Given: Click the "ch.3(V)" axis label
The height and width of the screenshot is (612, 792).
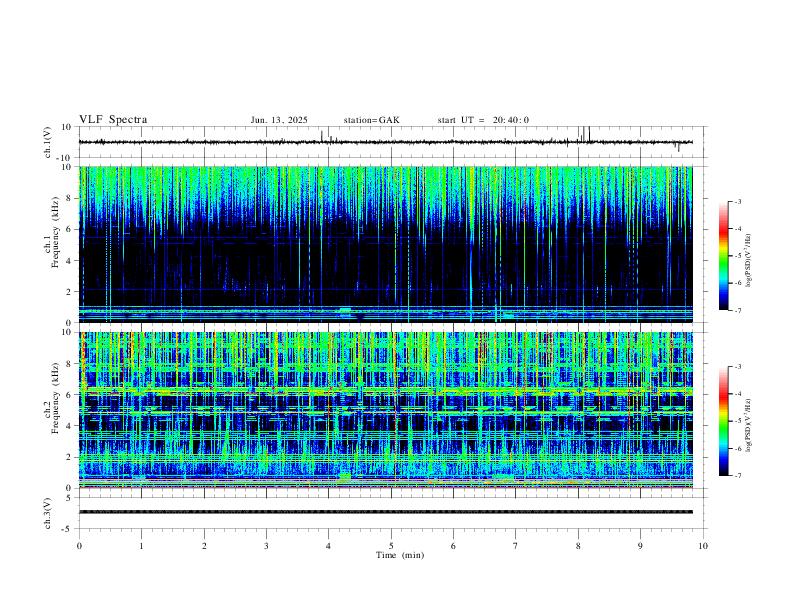Looking at the screenshot, I should pyautogui.click(x=48, y=513).
